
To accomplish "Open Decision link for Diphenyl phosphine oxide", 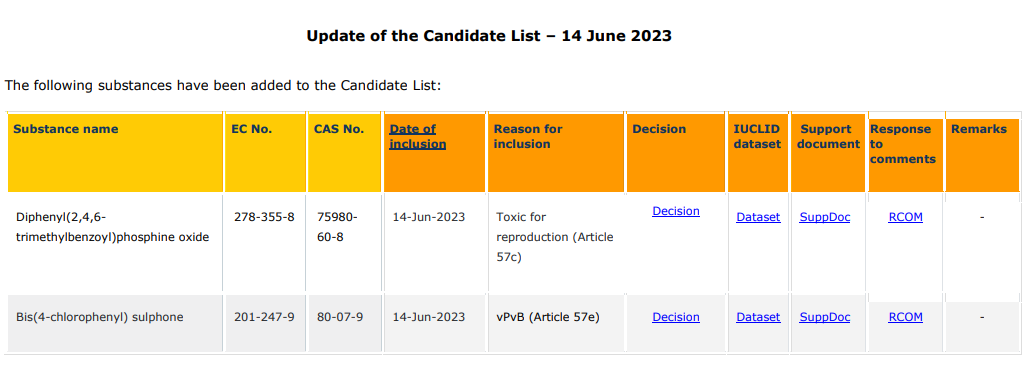I will coord(675,211).
